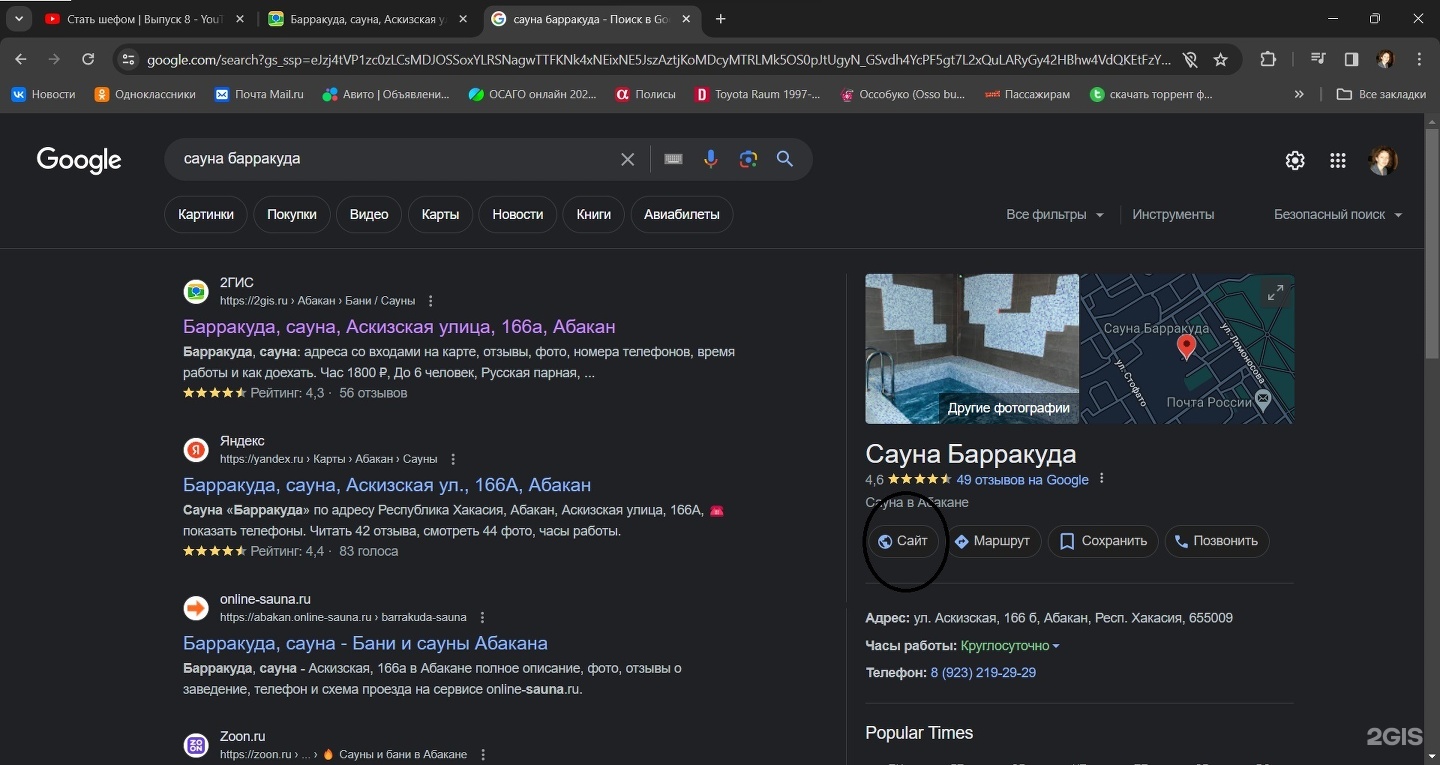This screenshot has width=1440, height=765.
Task: View site information icon in the address bar
Action: (127, 60)
